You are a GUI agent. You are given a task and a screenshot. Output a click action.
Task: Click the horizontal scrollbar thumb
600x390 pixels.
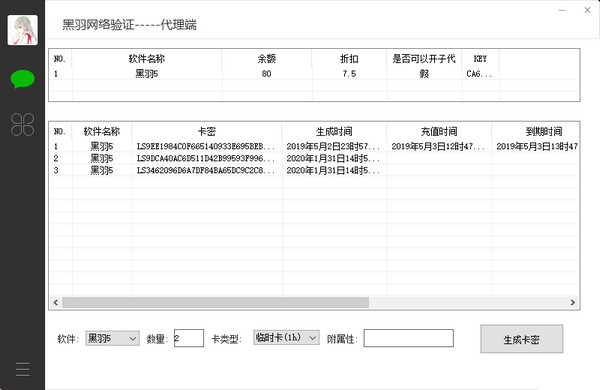[215, 302]
